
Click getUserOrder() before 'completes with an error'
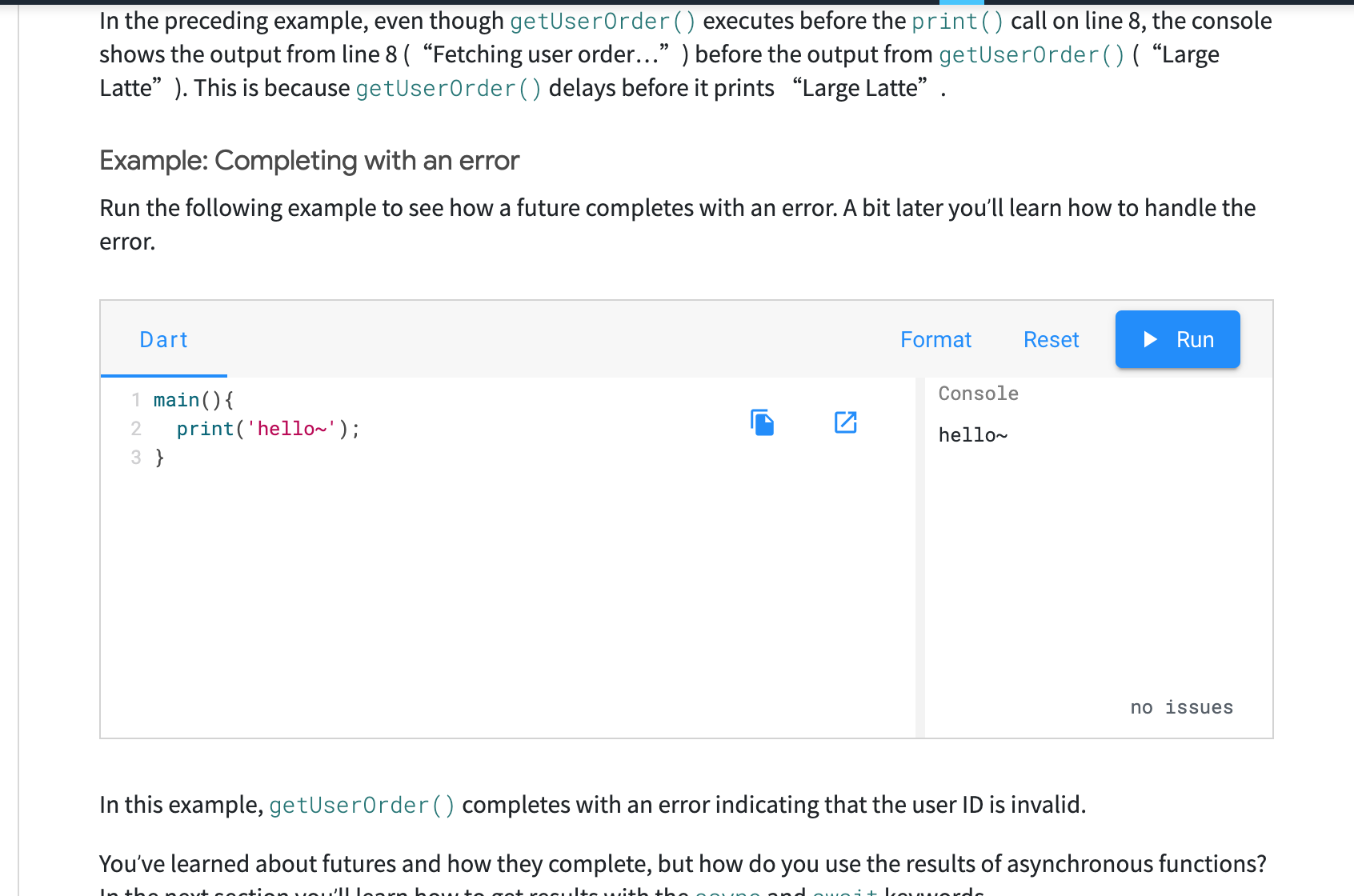362,806
